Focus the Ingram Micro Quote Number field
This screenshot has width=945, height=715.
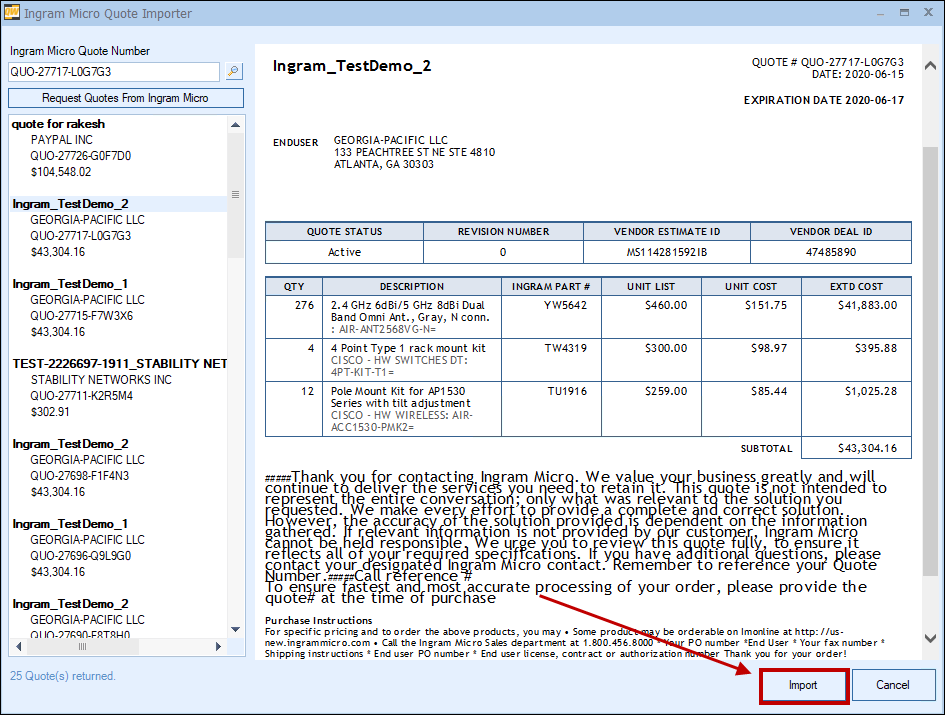click(115, 72)
